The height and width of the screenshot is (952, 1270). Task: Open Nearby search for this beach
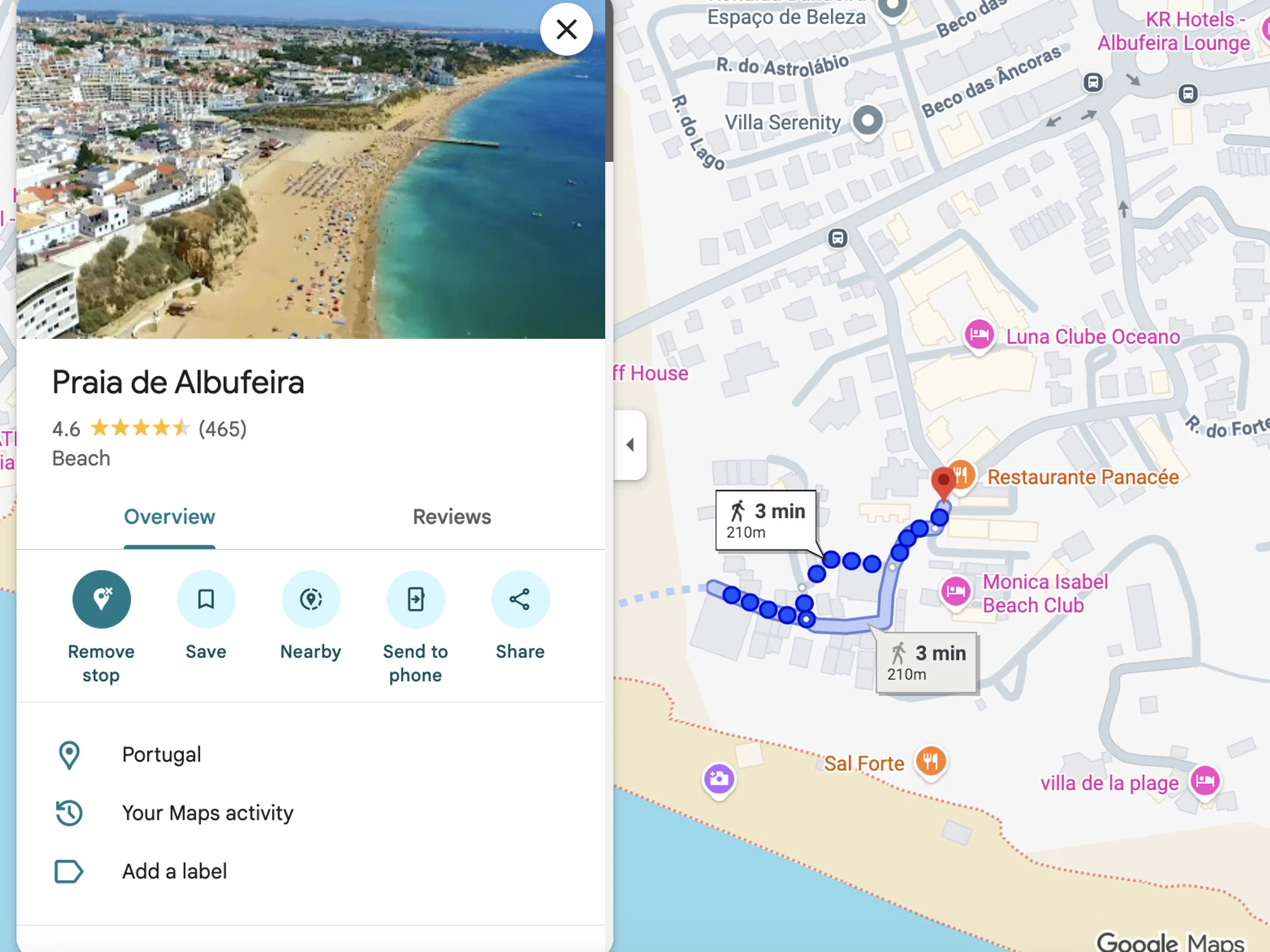click(311, 599)
